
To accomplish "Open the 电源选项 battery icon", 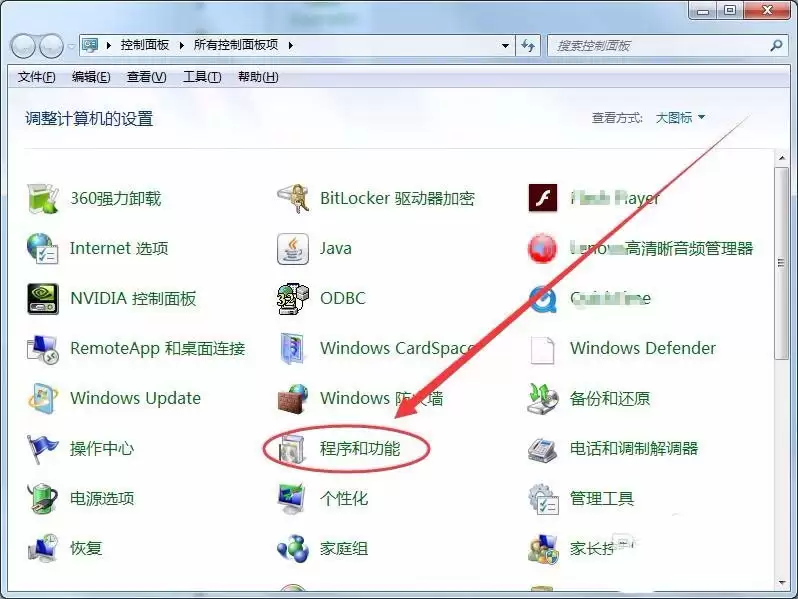I will click(x=42, y=498).
